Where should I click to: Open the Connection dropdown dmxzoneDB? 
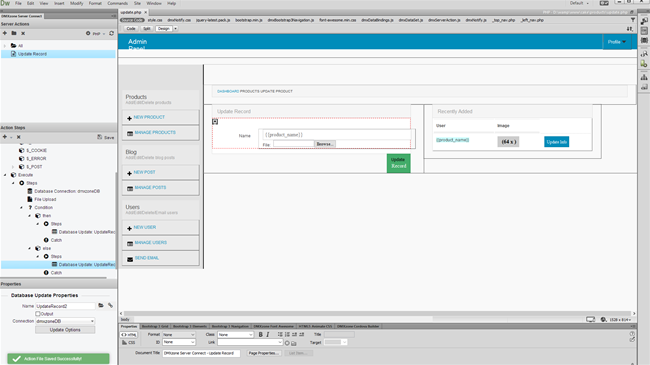click(x=65, y=321)
